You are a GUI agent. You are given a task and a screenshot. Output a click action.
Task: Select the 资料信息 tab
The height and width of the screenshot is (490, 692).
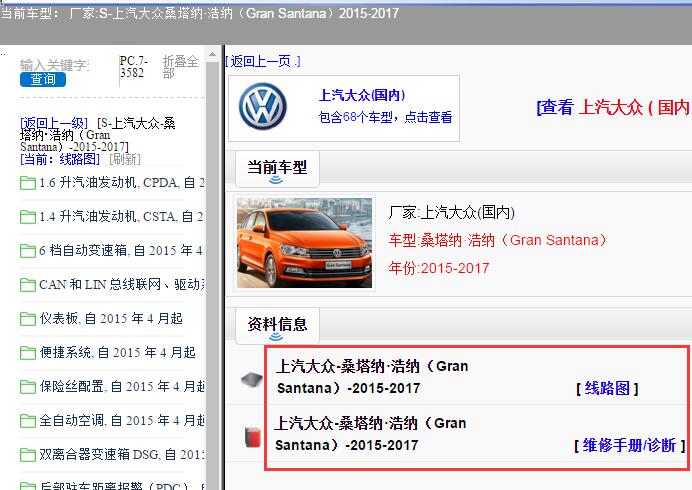277,326
